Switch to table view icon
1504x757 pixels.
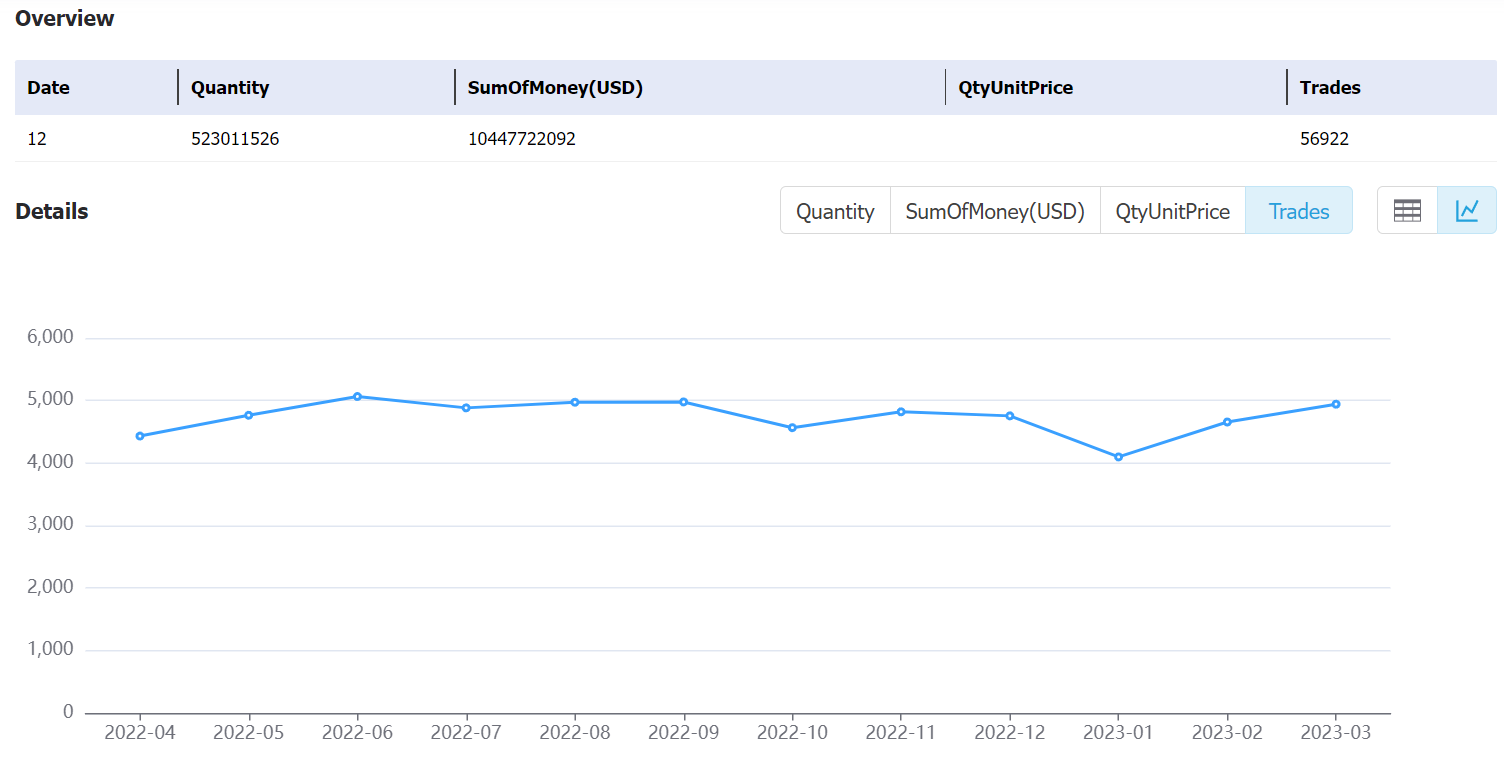pos(1407,210)
